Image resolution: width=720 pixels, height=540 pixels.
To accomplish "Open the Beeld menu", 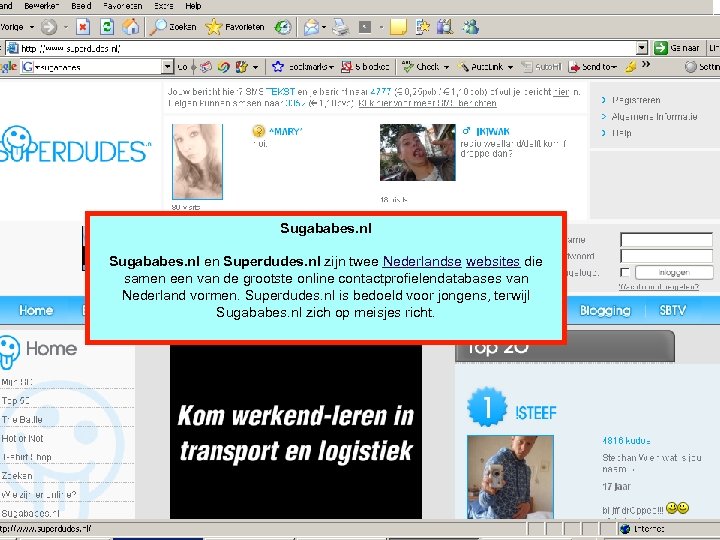I will click(81, 6).
